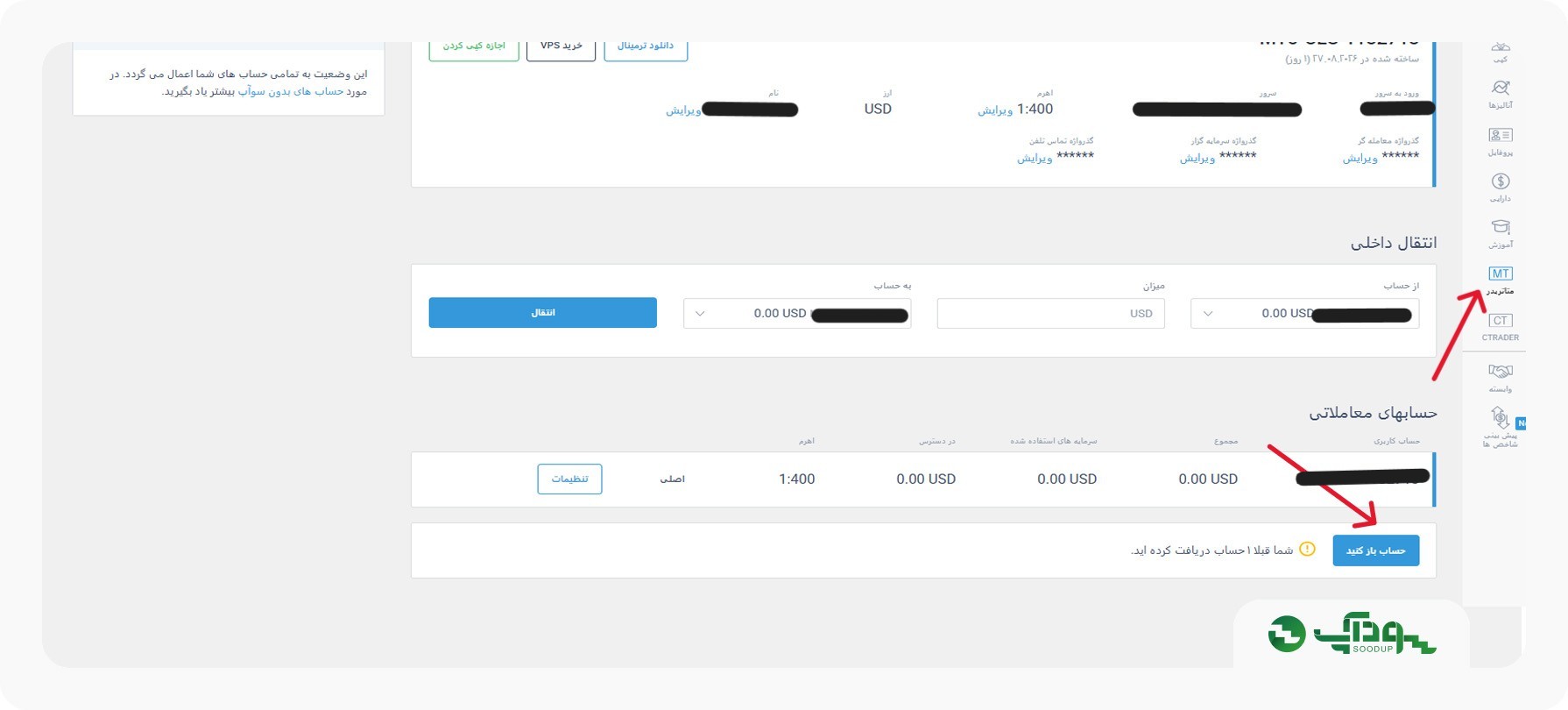
Task: Open the آنالیزها analytics sidebar icon
Action: [1501, 94]
